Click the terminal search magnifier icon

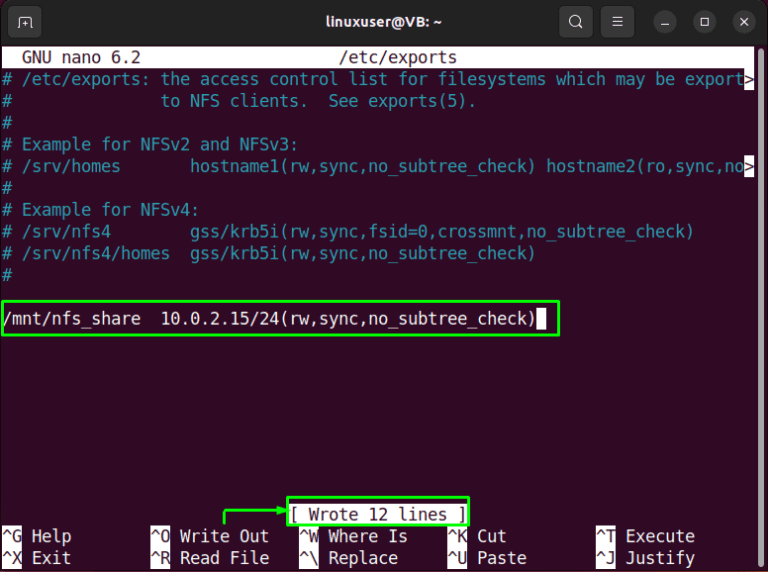(575, 21)
